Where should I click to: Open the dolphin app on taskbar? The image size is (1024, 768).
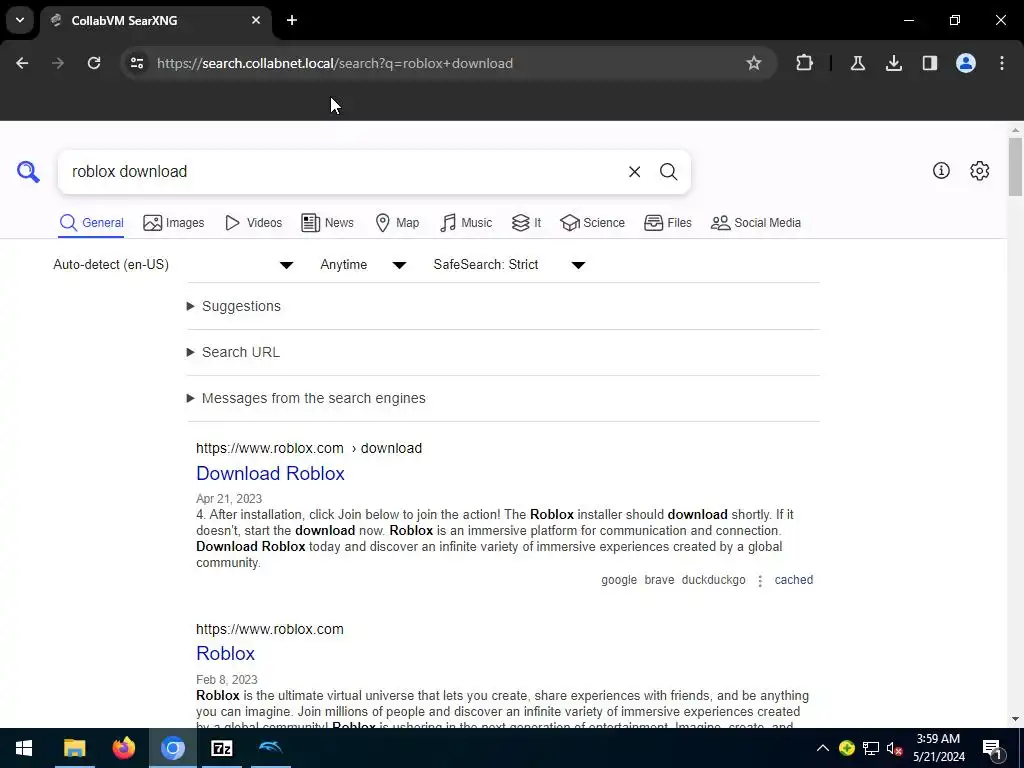coord(270,748)
